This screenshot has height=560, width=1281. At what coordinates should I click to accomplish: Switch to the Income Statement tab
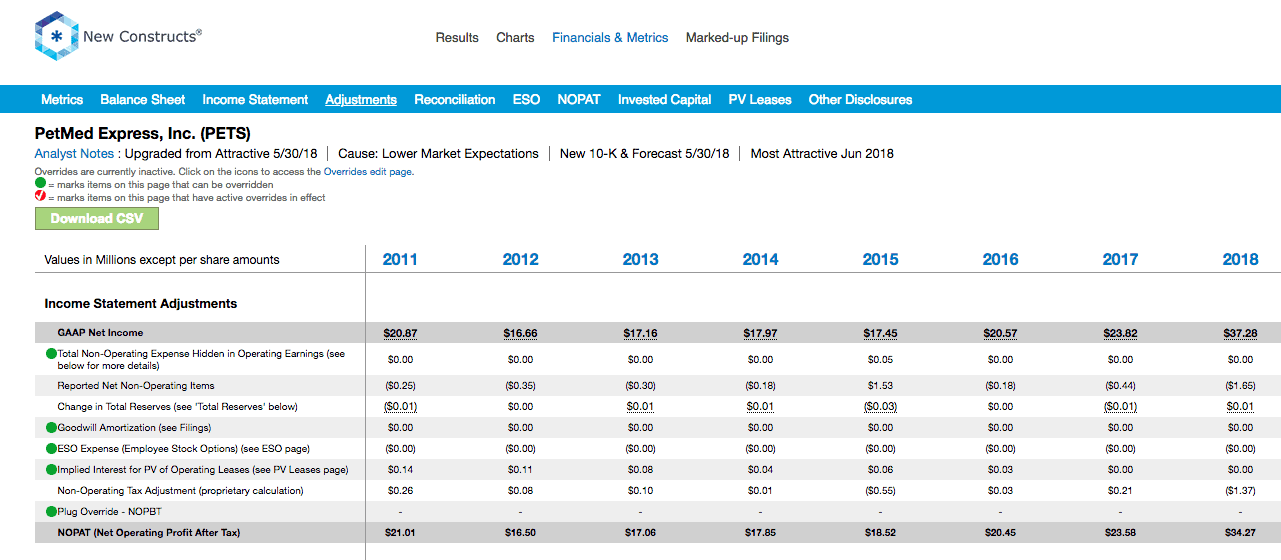pos(255,100)
